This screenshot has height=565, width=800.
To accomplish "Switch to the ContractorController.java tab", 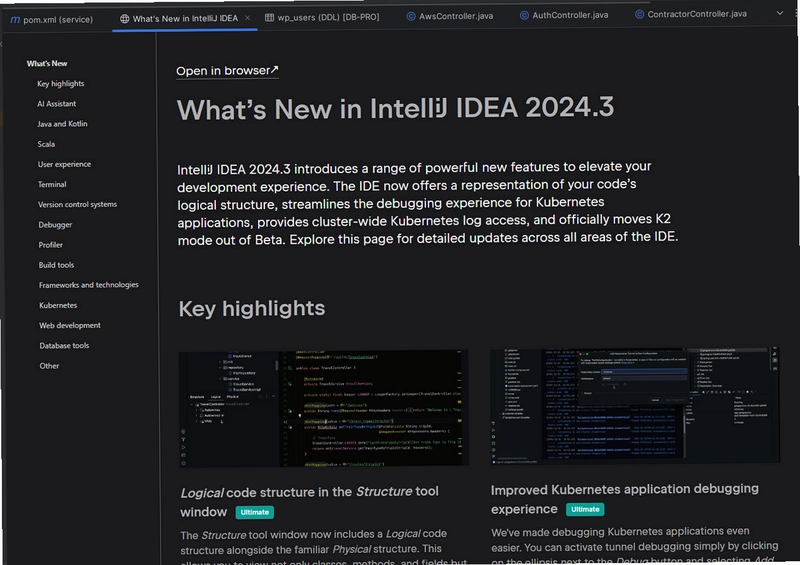I will pos(691,14).
